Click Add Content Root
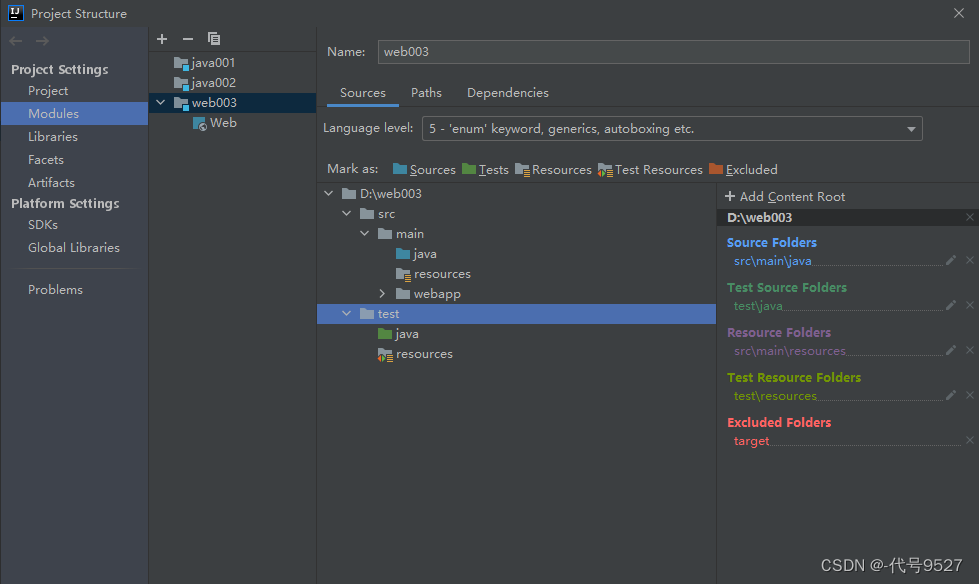979x584 pixels. [x=785, y=197]
